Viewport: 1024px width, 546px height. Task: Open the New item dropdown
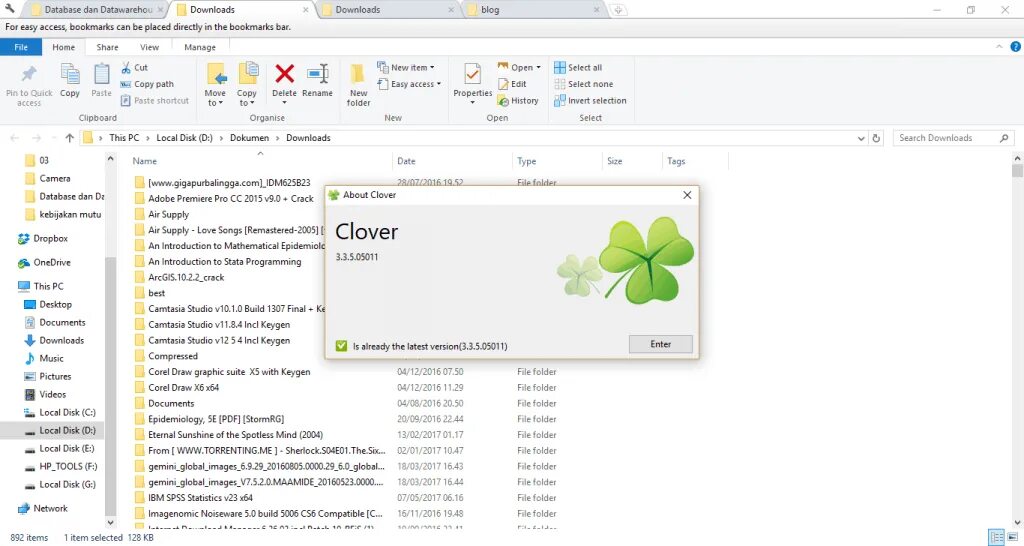406,67
